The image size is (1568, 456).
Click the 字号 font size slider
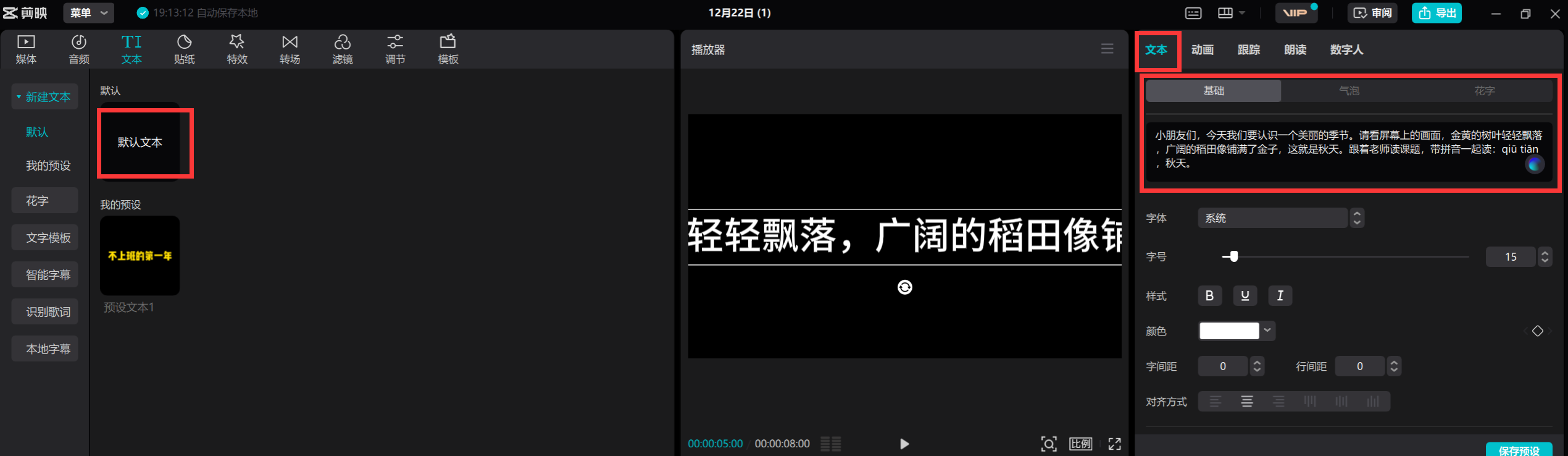click(x=1346, y=256)
